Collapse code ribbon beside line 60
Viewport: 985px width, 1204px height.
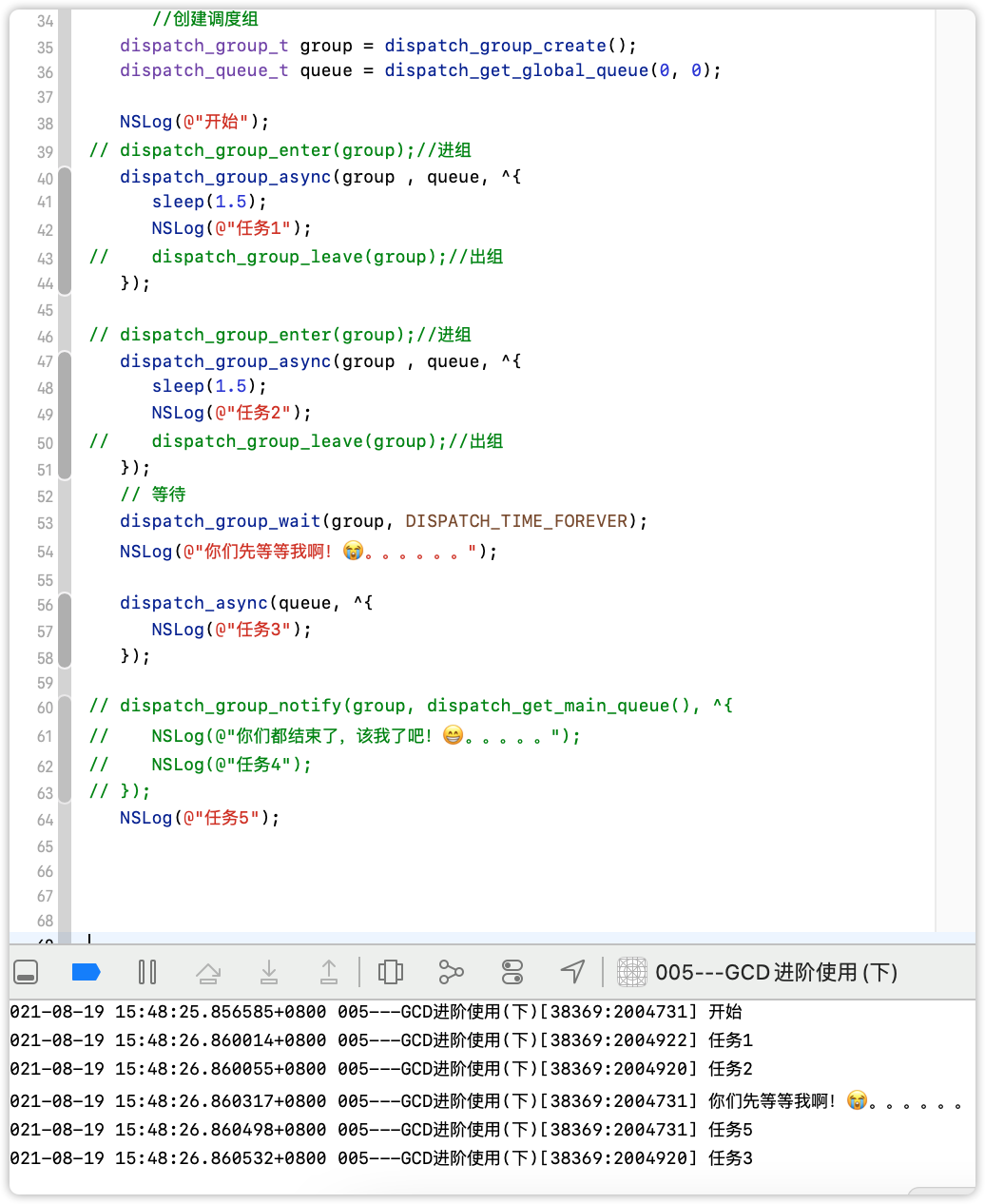[65, 748]
